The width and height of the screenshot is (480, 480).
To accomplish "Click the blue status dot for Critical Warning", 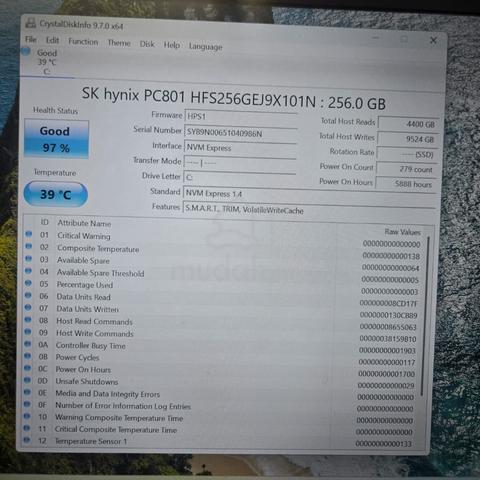I will point(29,234).
